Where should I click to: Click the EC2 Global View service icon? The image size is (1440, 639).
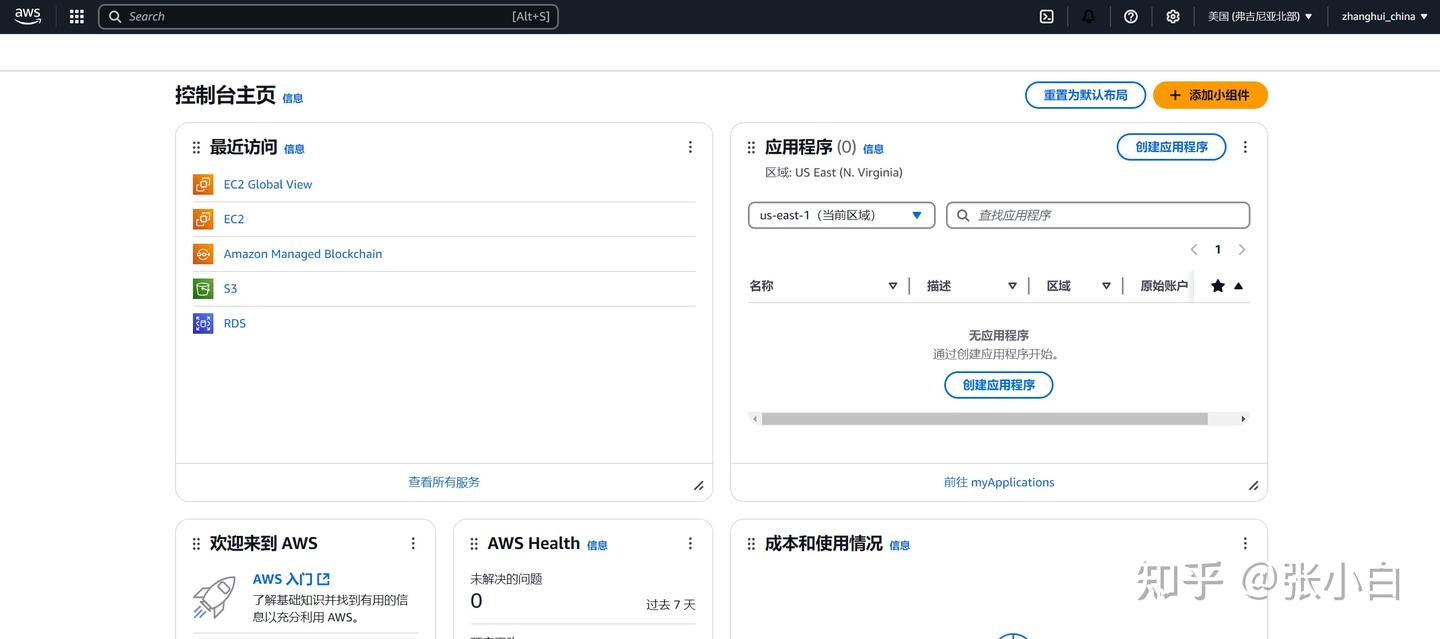(x=203, y=184)
